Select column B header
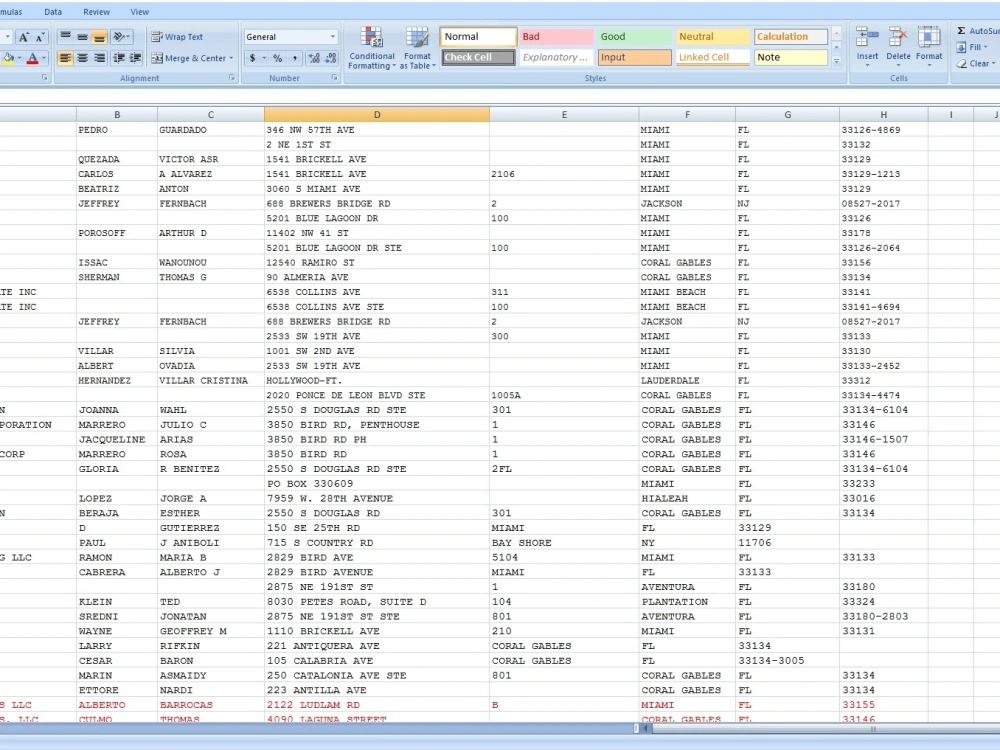 [x=117, y=115]
